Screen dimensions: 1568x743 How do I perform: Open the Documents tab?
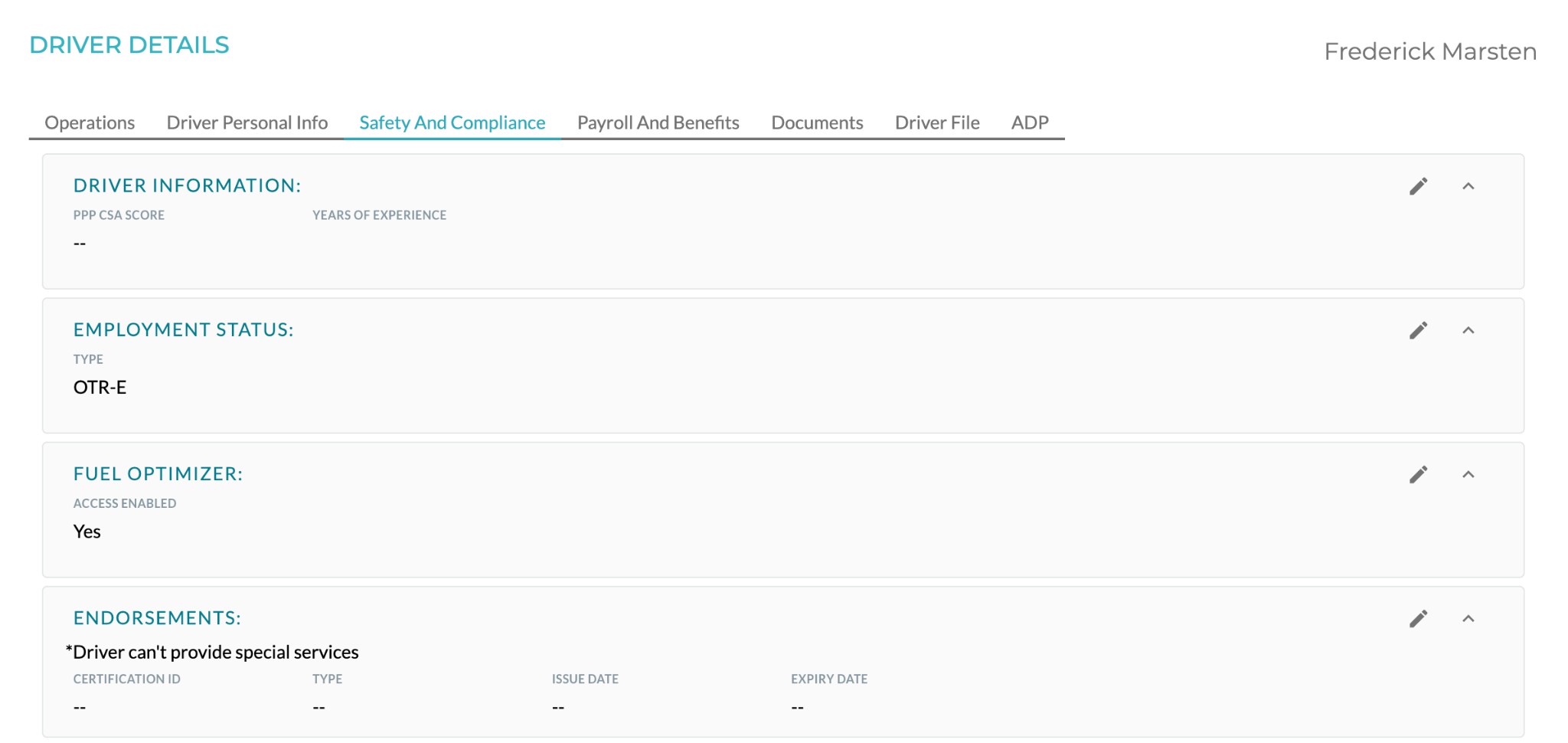pos(817,123)
